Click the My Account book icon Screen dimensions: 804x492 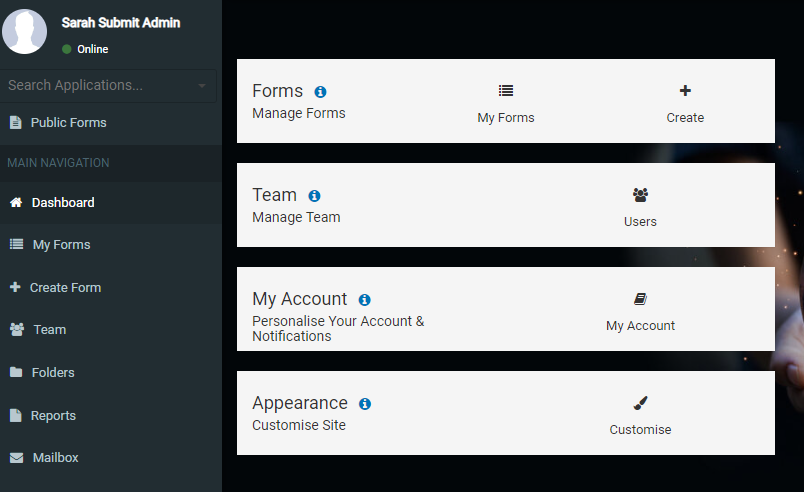pyautogui.click(x=640, y=299)
